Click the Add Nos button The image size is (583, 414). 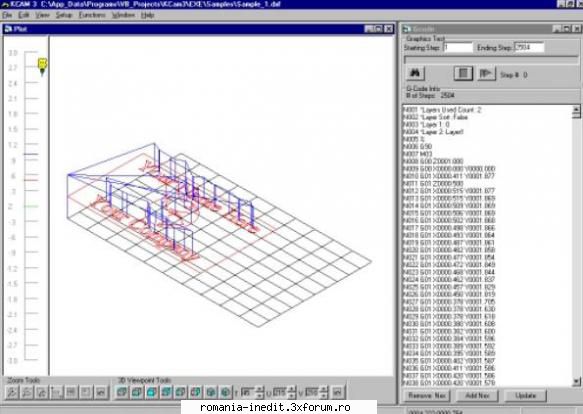coord(477,395)
